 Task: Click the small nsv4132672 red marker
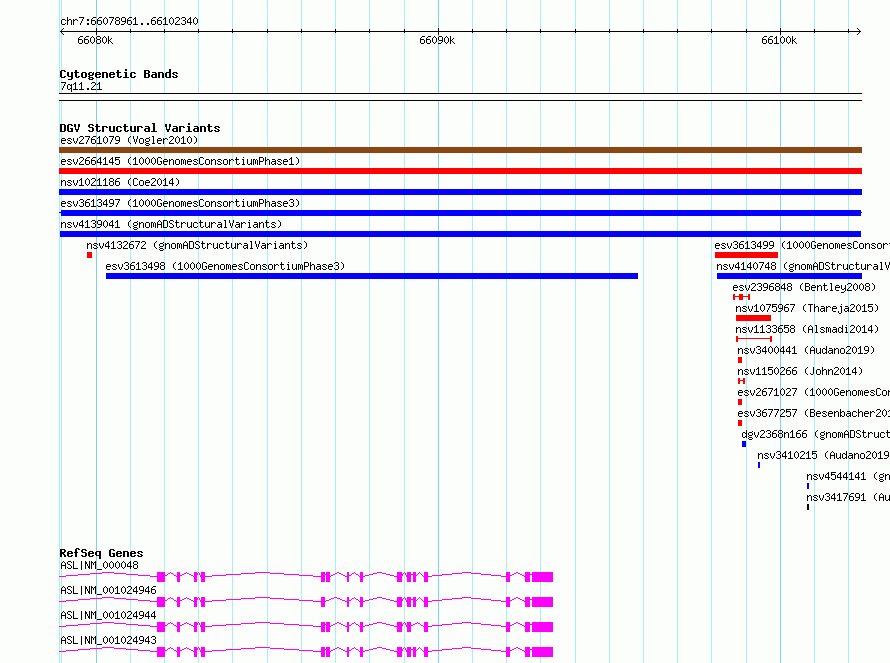click(89, 255)
